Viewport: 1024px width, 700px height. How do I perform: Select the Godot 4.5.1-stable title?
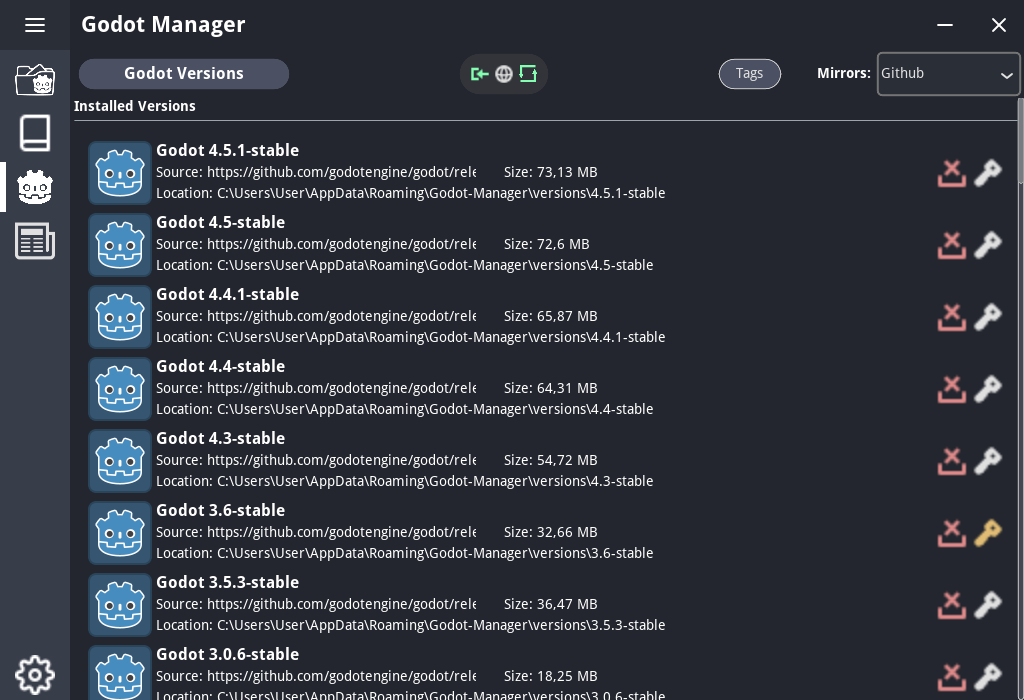227,150
